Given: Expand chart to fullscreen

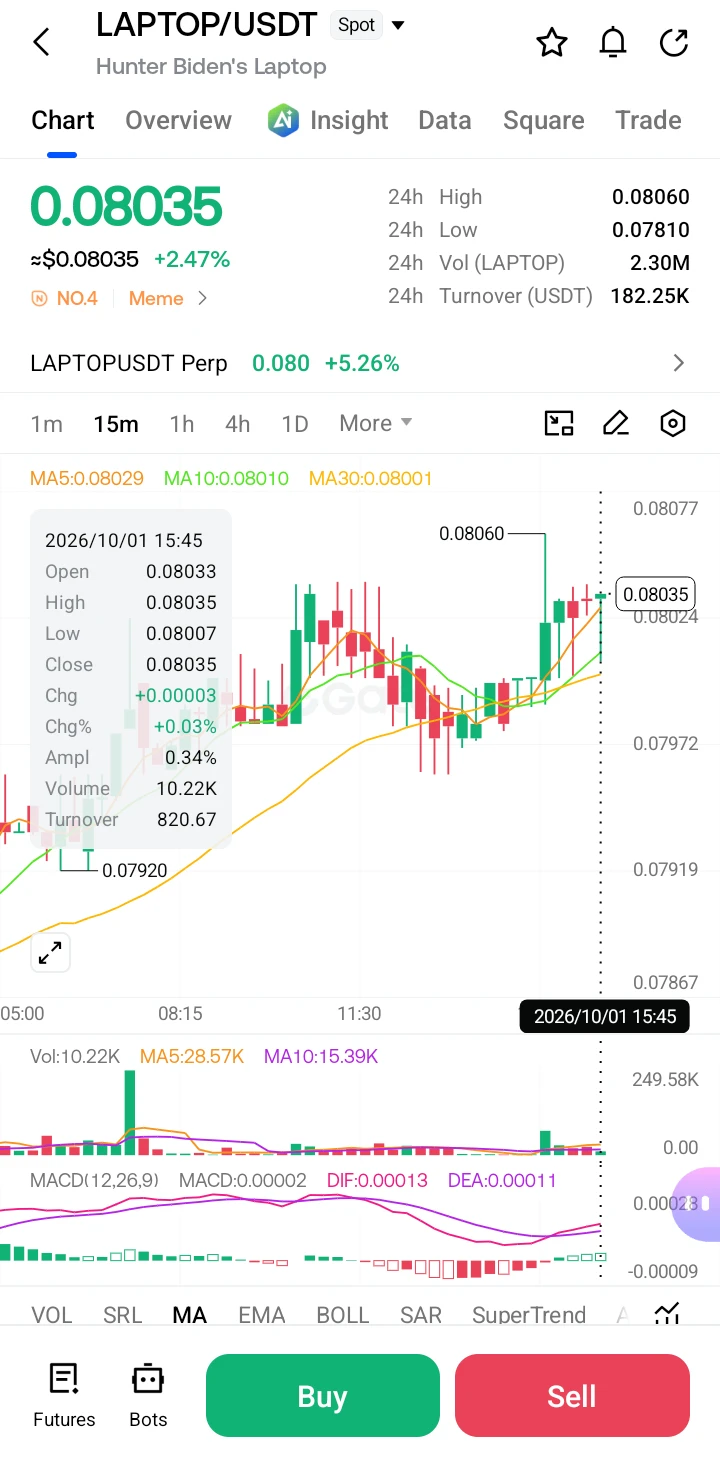Looking at the screenshot, I should click(x=50, y=953).
